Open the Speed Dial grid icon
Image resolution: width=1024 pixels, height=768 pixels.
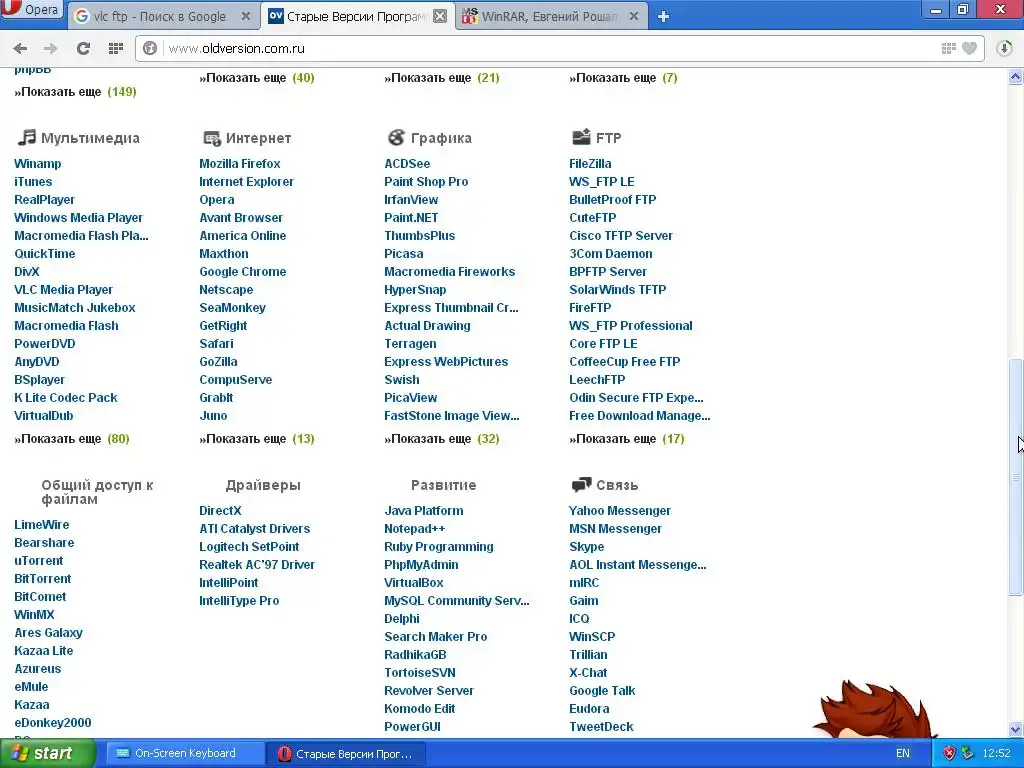(116, 48)
